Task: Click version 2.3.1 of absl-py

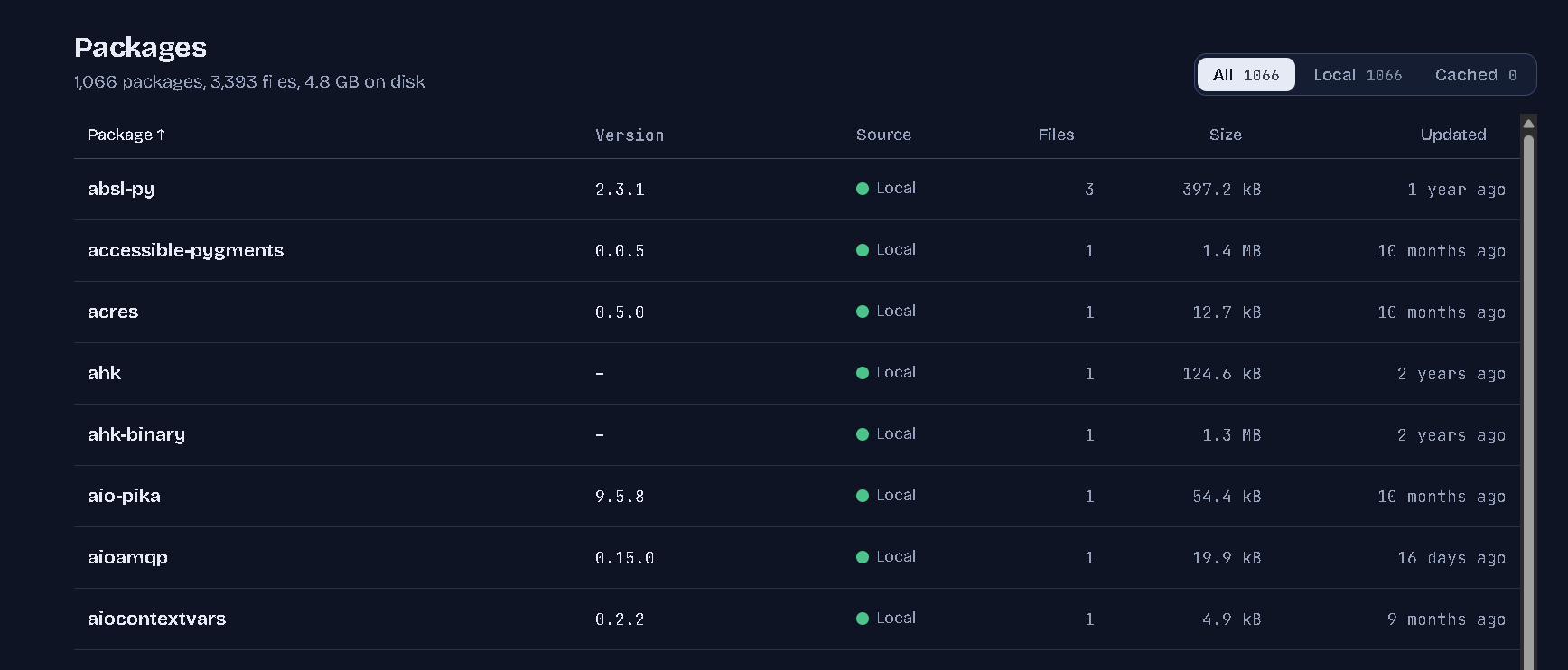Action: [620, 189]
